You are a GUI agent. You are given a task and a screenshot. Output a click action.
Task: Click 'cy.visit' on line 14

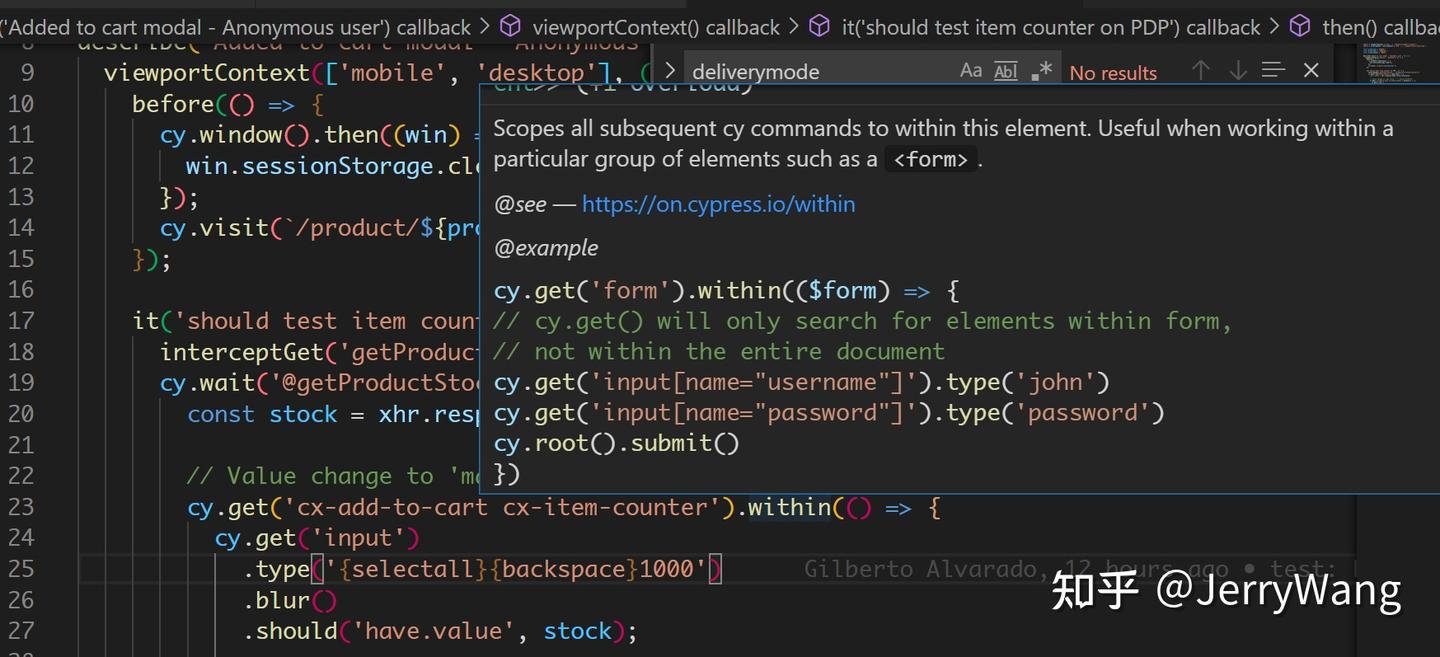click(214, 228)
